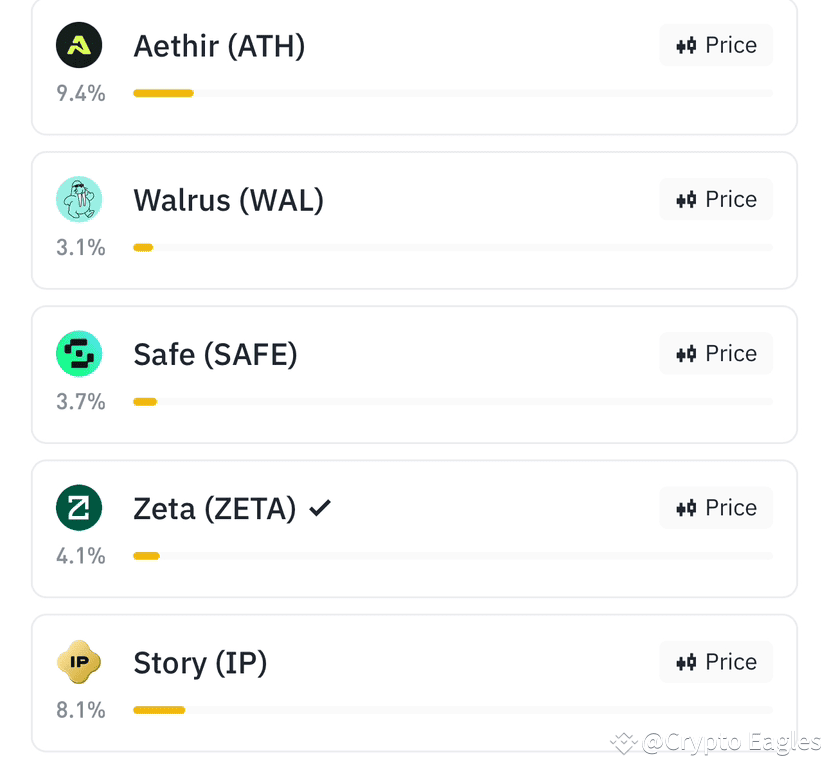Image resolution: width=829 pixels, height=764 pixels.
Task: Select the Walrus (WAL) token icon
Action: point(79,199)
